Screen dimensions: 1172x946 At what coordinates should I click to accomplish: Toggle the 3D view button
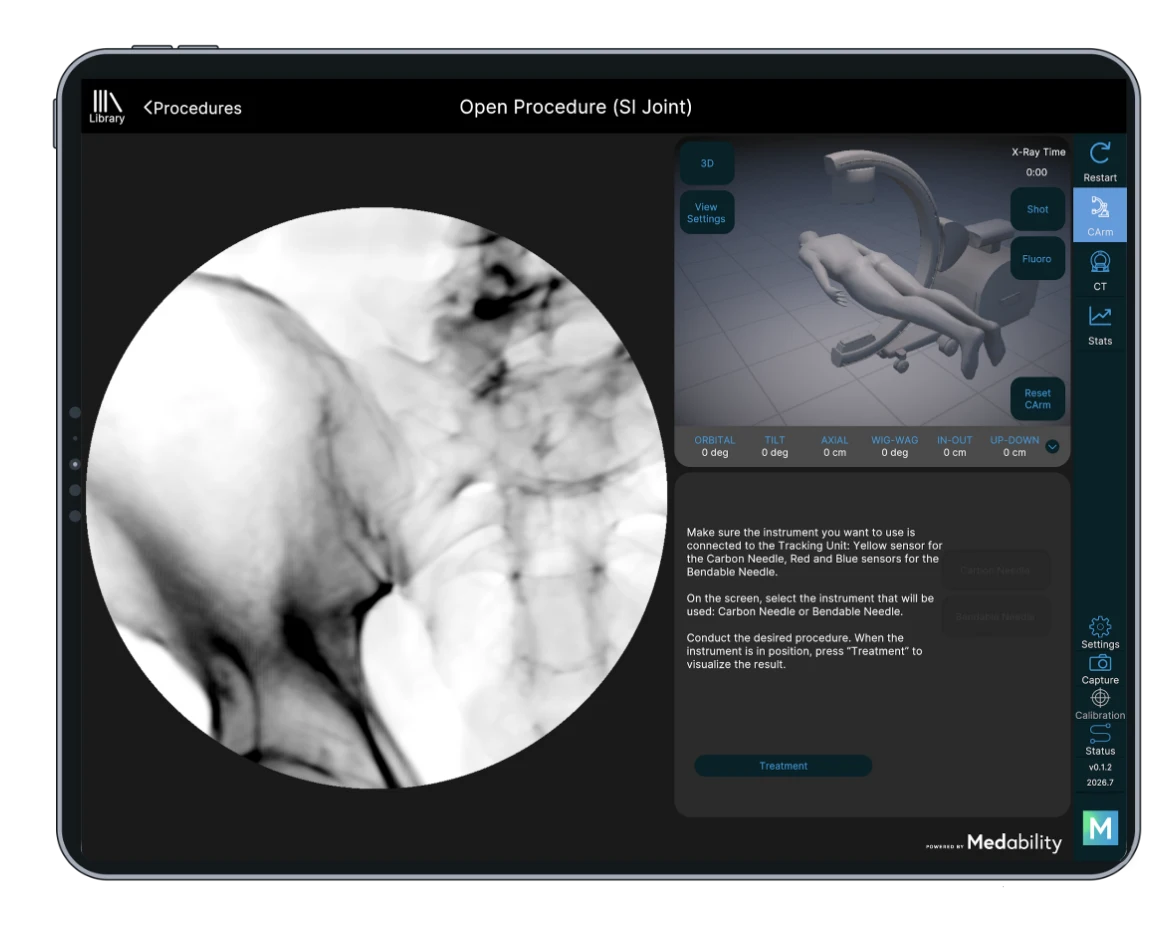point(706,164)
